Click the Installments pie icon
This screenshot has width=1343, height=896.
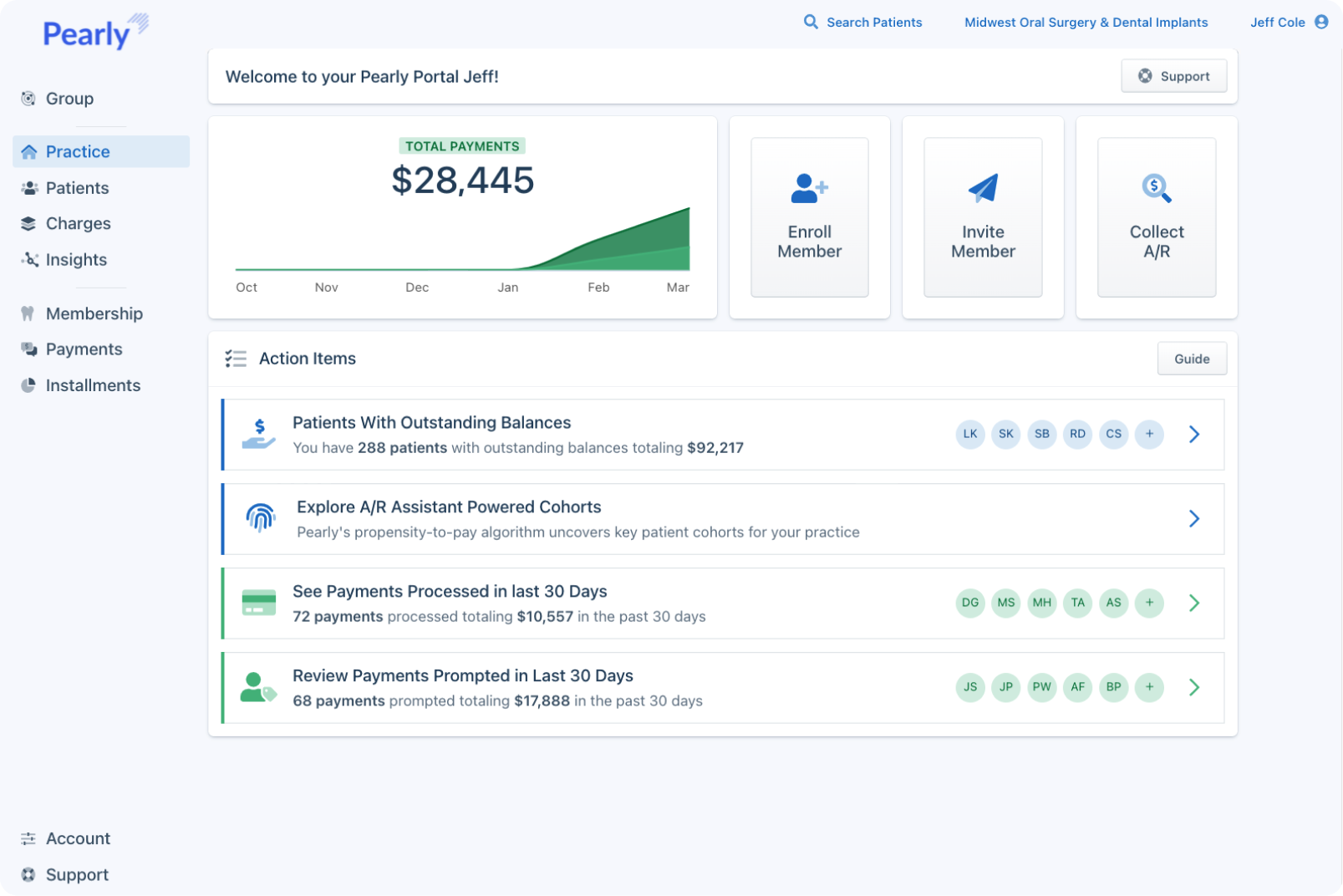point(28,385)
